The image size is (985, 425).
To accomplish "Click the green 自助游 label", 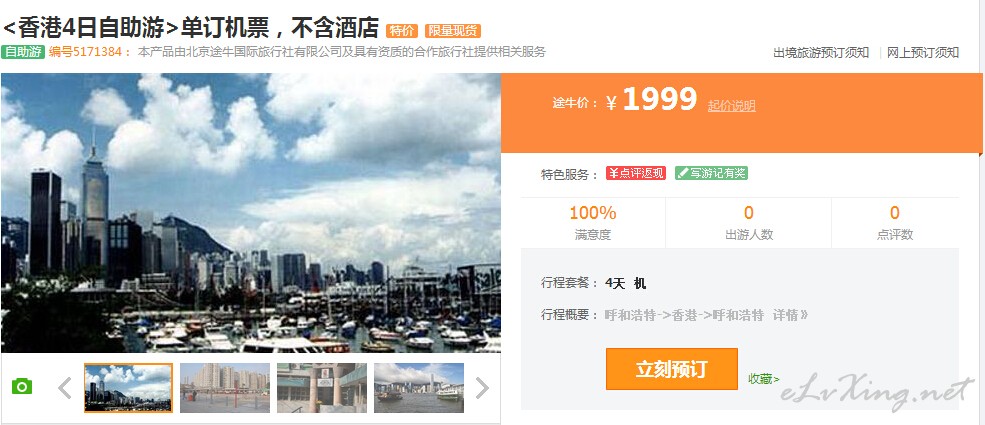I will [23, 52].
